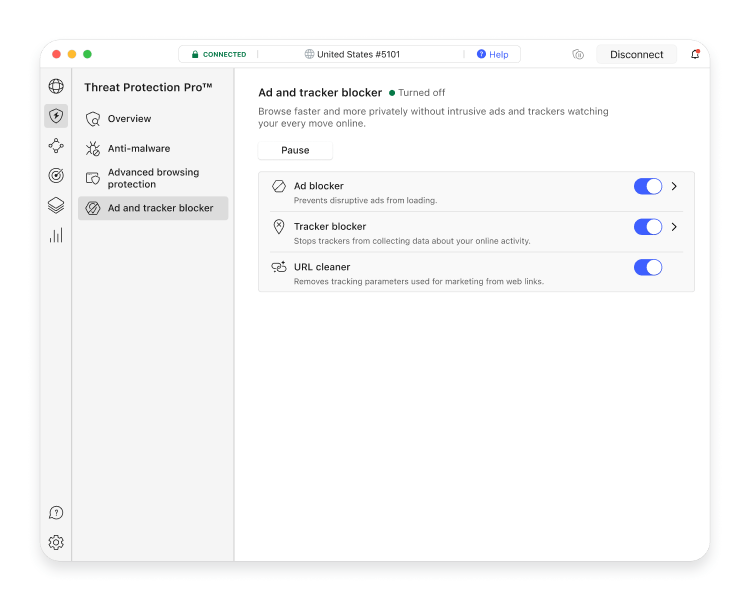
Task: Click the notification bell icon
Action: tap(695, 54)
